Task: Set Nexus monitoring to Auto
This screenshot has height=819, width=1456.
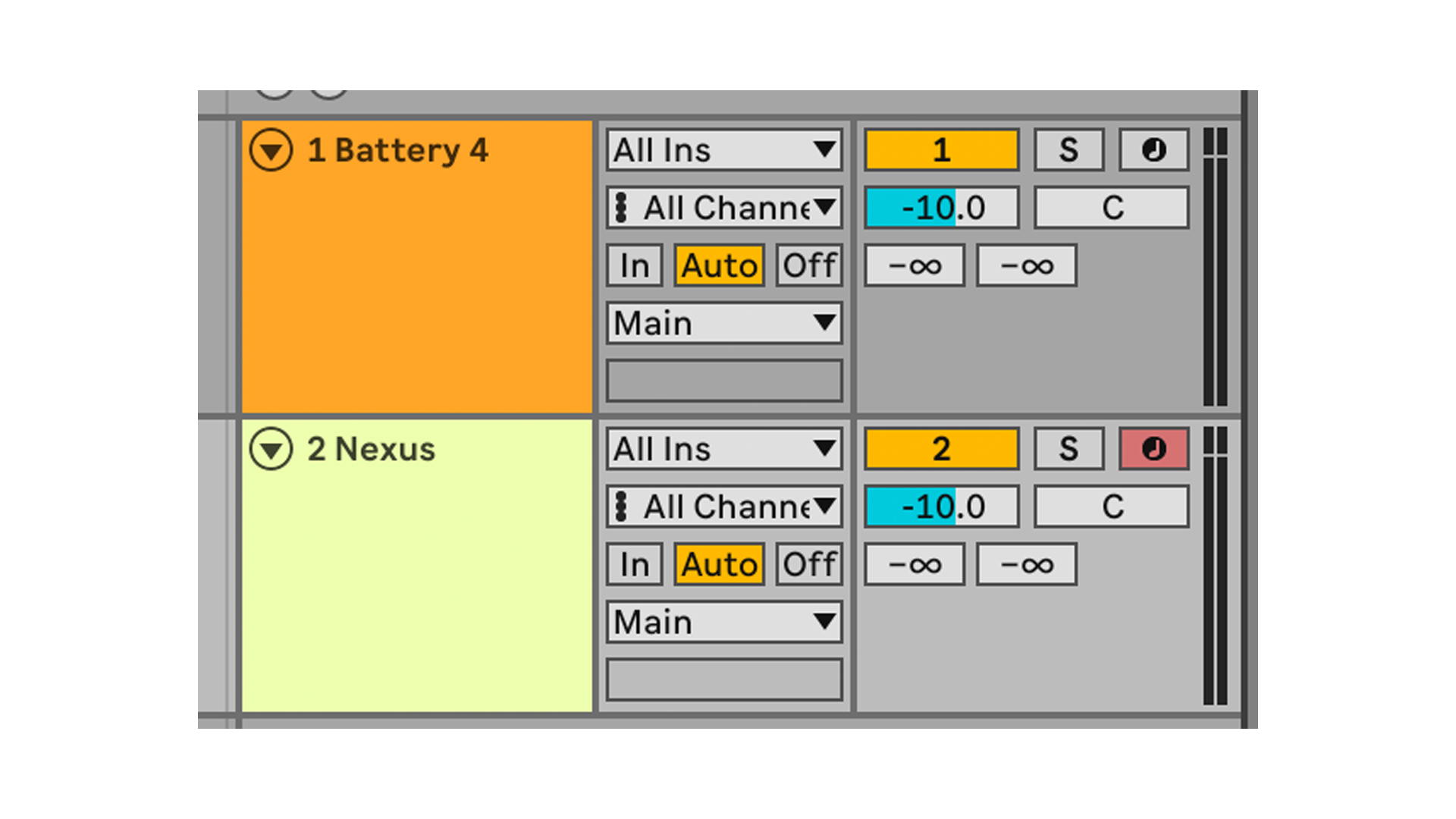Action: 719,564
